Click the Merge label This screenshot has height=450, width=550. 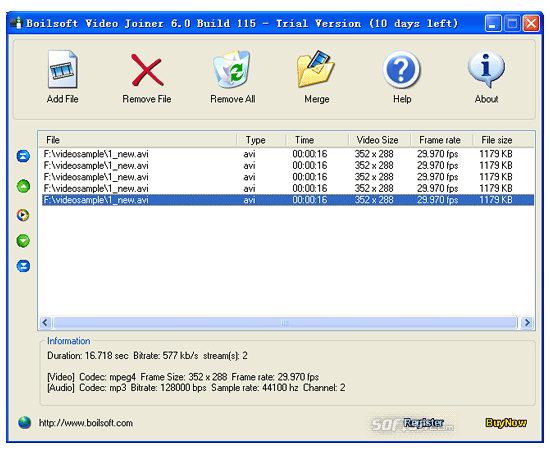(317, 99)
